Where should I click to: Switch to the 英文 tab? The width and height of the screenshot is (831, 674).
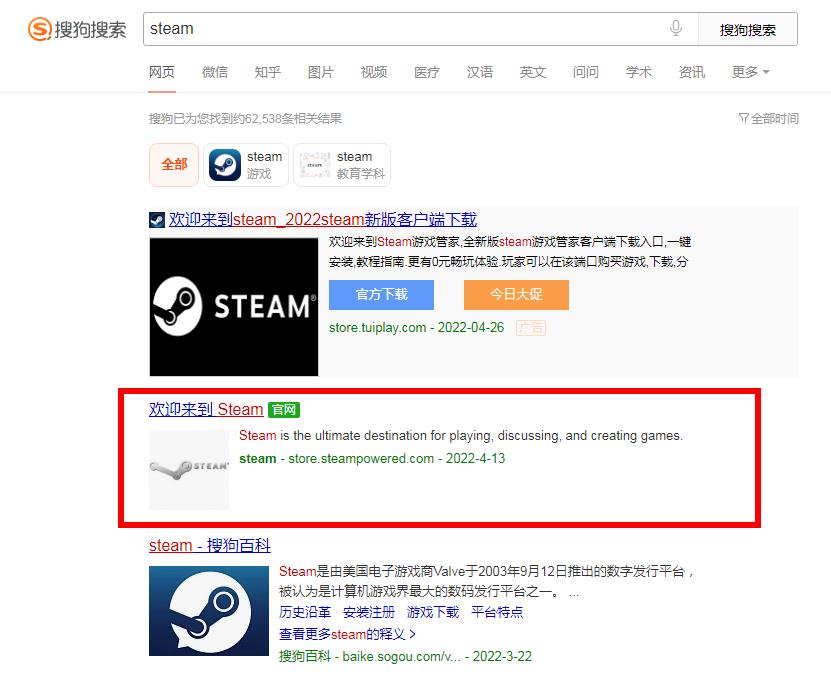533,72
